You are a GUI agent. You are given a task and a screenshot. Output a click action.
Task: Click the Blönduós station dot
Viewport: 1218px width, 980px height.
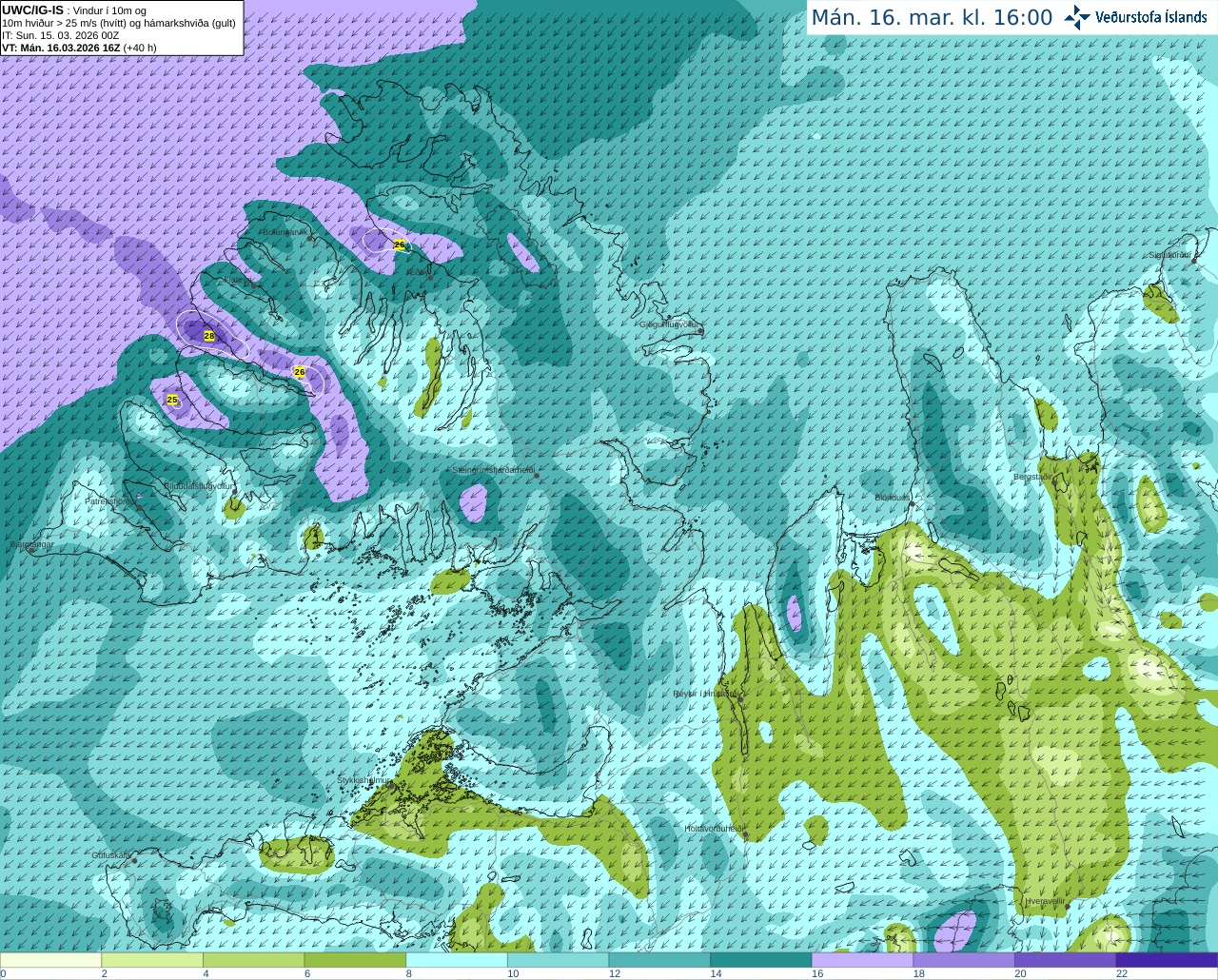click(x=912, y=503)
